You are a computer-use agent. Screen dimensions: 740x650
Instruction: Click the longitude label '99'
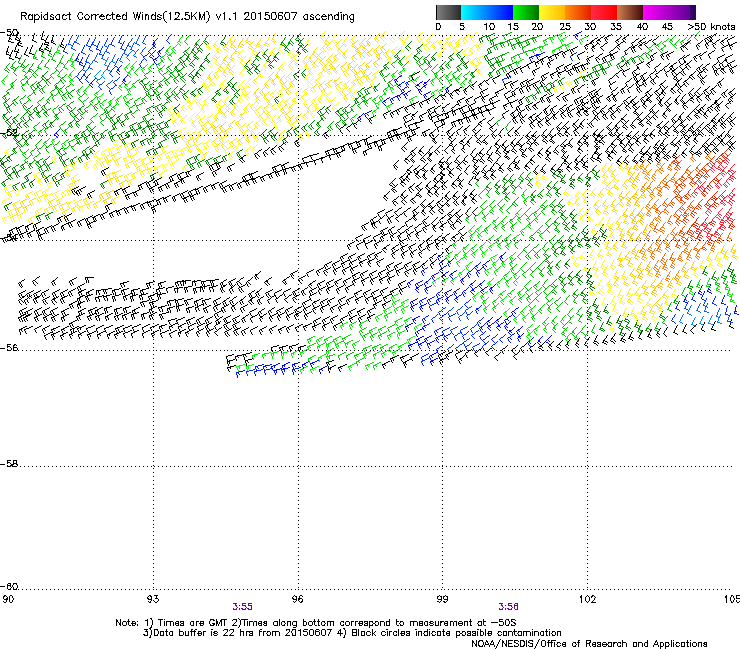(442, 599)
